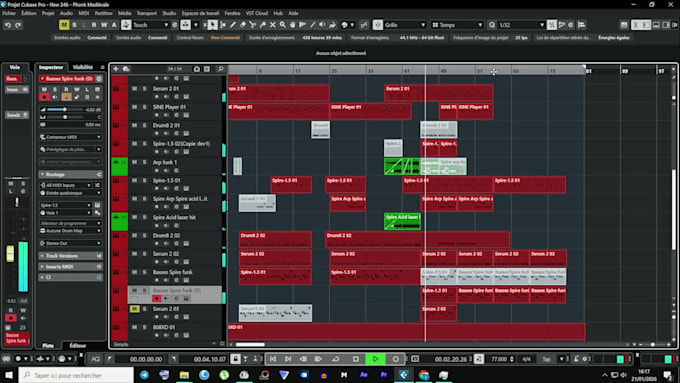
Task: Click the horizontal project scrollbar thumb
Action: click(250, 344)
